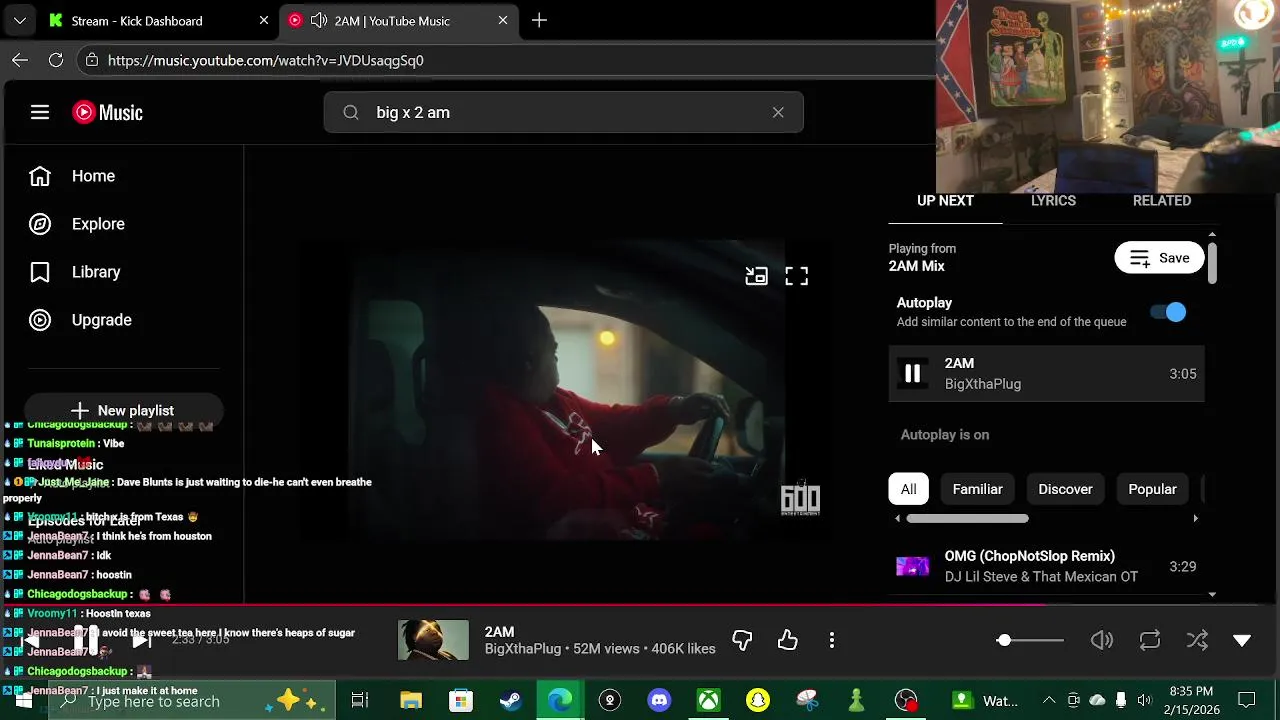
Task: Switch to UP NEXT tab
Action: tap(945, 201)
